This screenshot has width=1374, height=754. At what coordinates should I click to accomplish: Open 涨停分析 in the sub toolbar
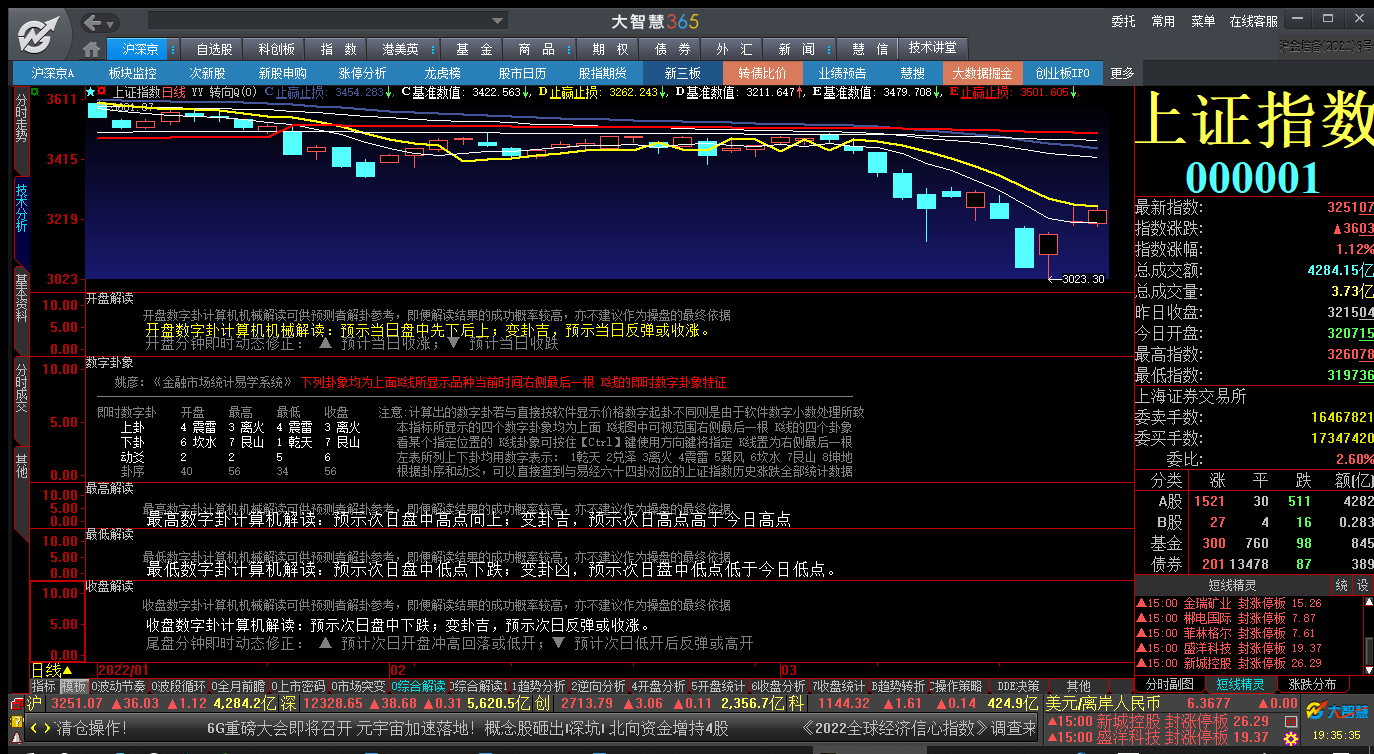tap(362, 73)
